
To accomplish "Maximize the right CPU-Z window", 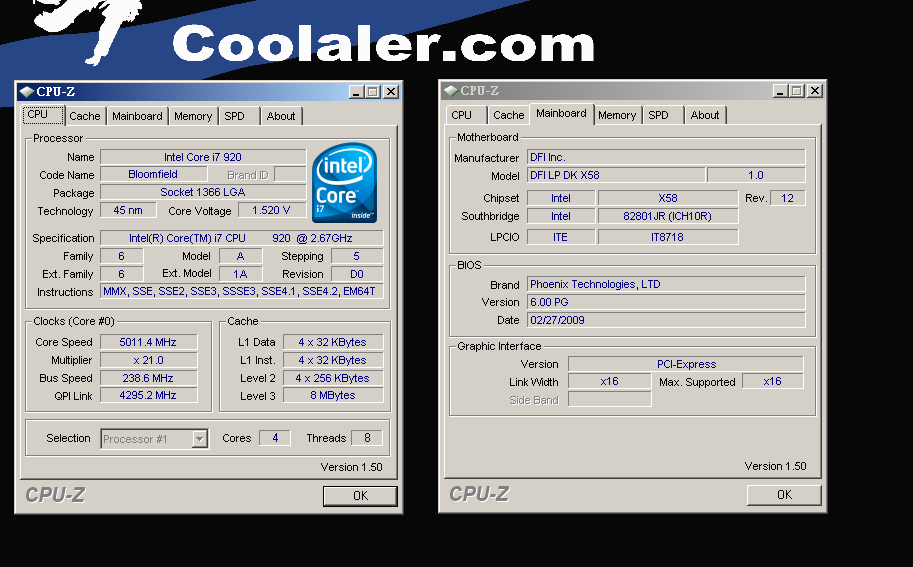I will click(797, 90).
